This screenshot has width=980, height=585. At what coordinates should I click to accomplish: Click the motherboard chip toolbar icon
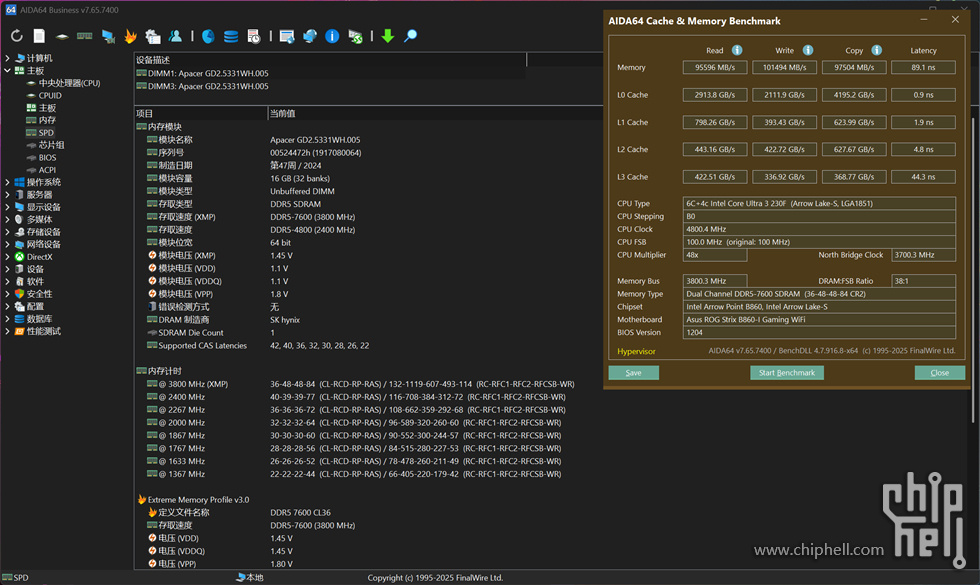coord(62,36)
